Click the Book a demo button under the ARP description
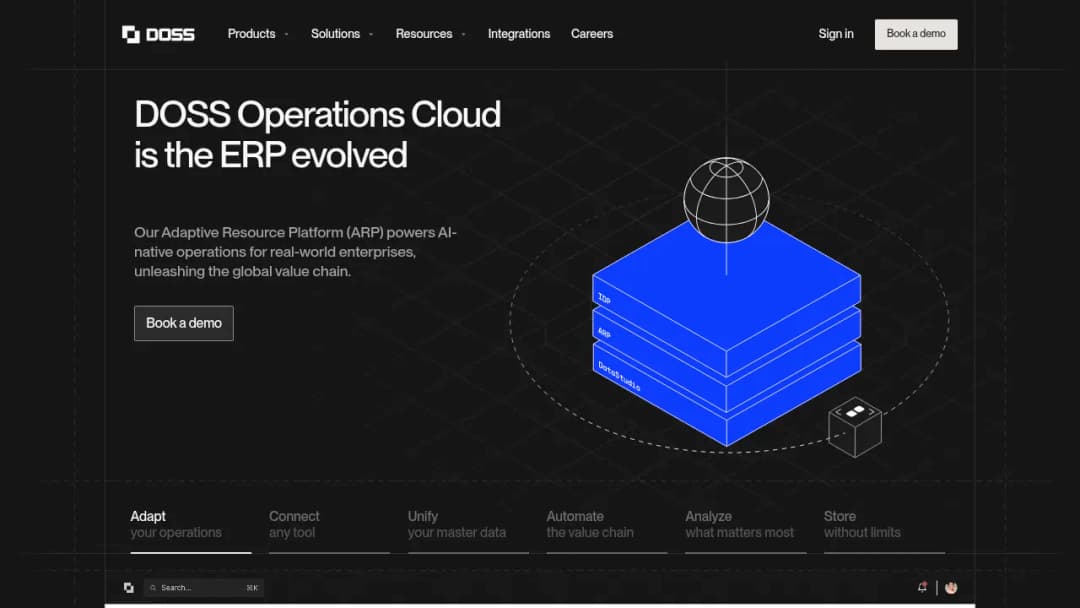Screen dimensions: 1080x608 click(184, 323)
